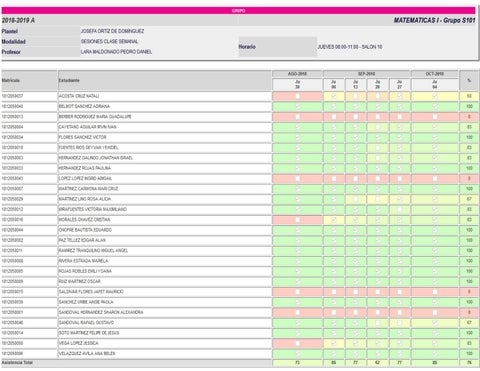Image resolution: width=480 pixels, height=371 pixels.
Task: Uncheck Belmot Sanchez Adriana's Oct 04 attendance
Action: tap(435, 106)
